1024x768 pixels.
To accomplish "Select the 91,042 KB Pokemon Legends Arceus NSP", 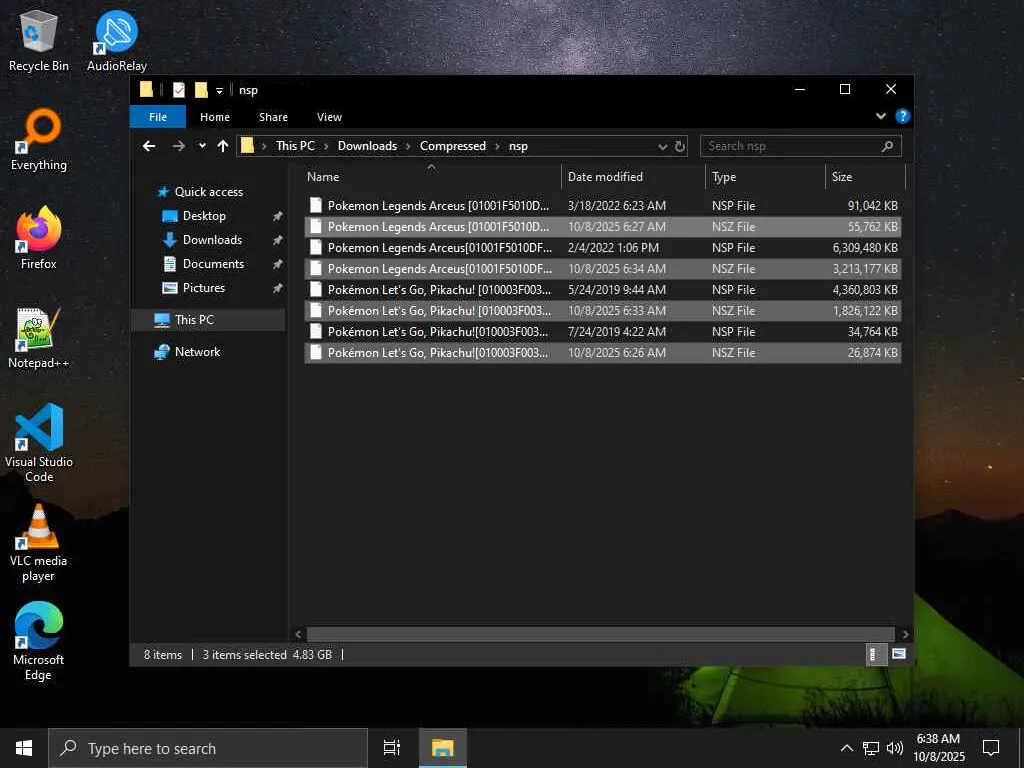I will [x=603, y=206].
